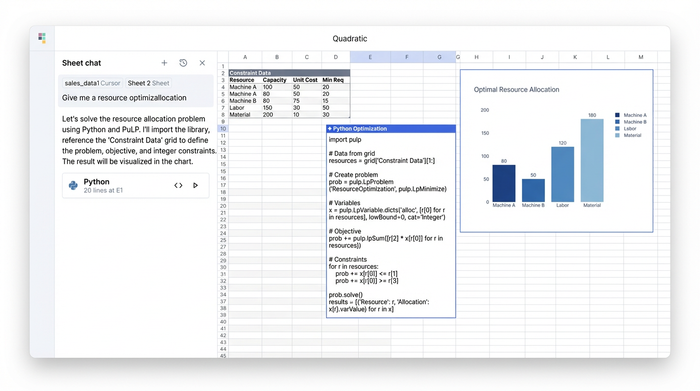Click the 'Give me a resource' prompt text
The height and width of the screenshot is (391, 700).
click(x=124, y=98)
